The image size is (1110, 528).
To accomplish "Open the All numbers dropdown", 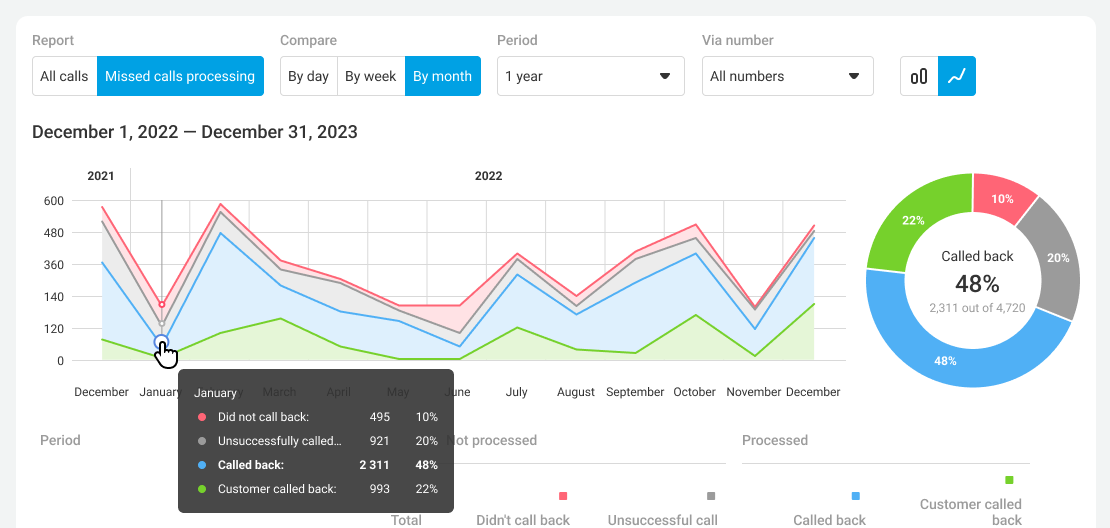I will (x=787, y=76).
